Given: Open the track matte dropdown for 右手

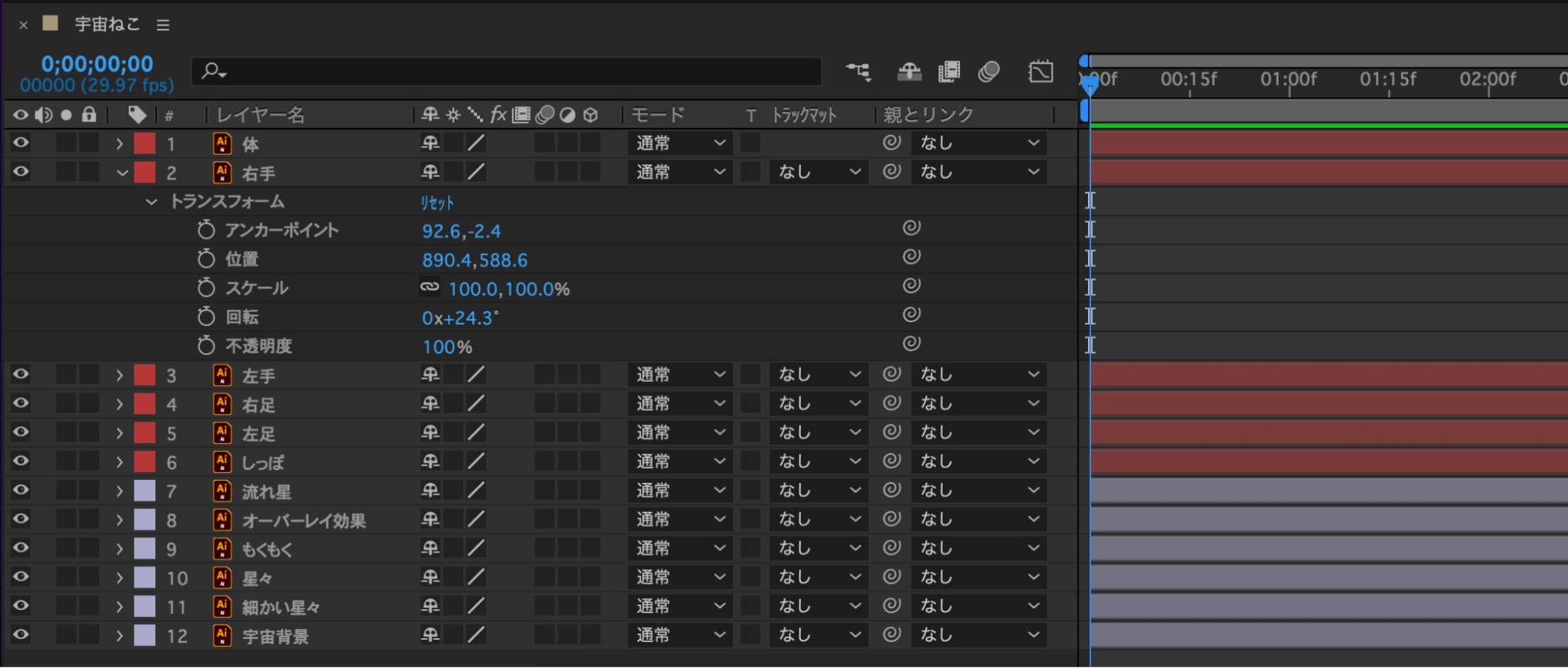Looking at the screenshot, I should click(x=818, y=172).
